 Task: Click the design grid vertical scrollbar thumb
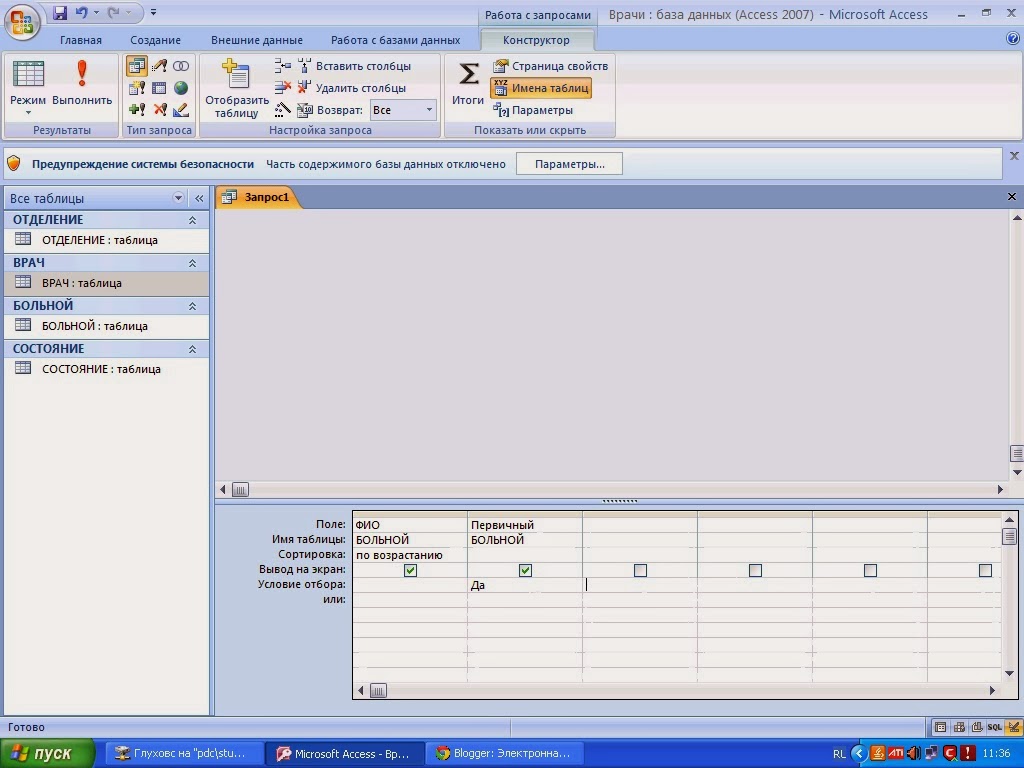point(1009,537)
